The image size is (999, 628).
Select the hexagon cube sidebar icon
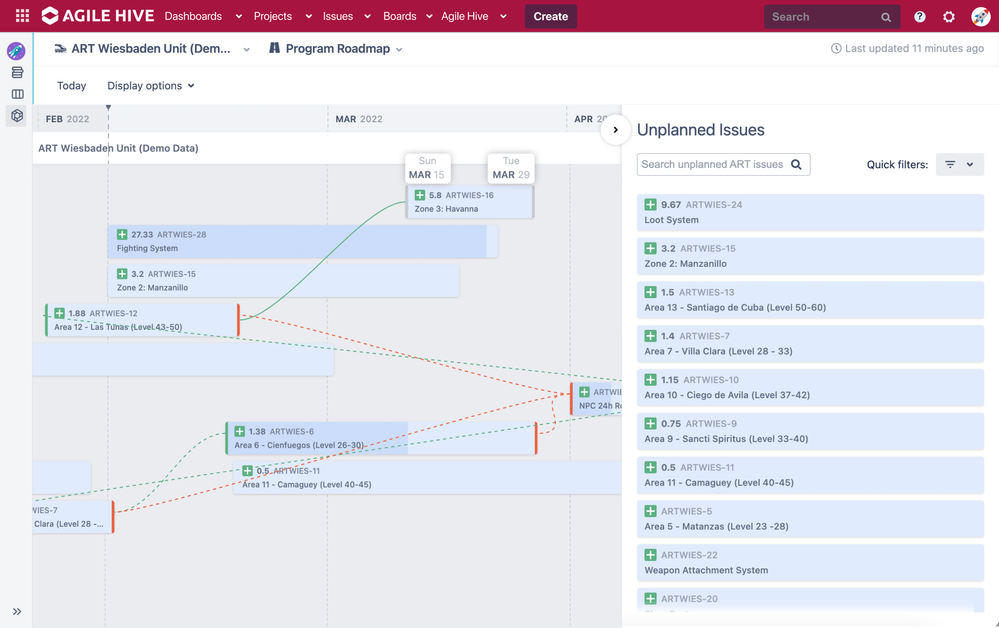(17, 116)
